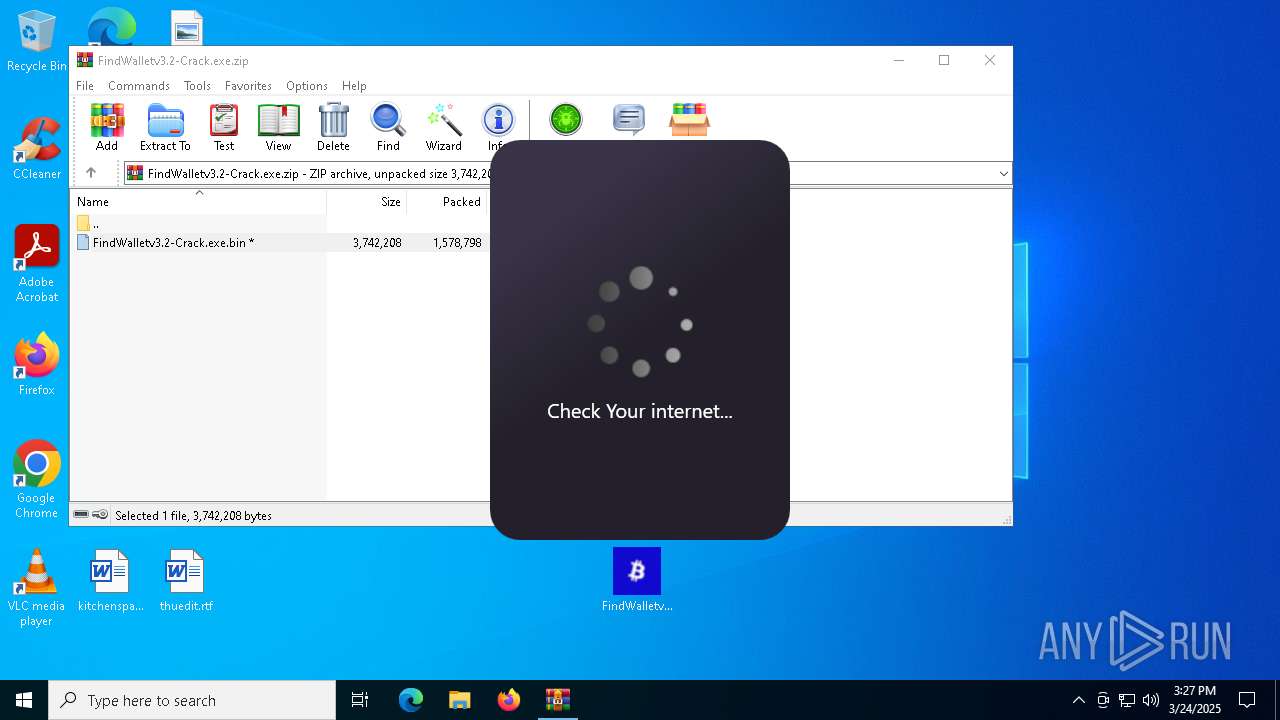Open the Help menu
Viewport: 1280px width, 720px height.
point(354,86)
